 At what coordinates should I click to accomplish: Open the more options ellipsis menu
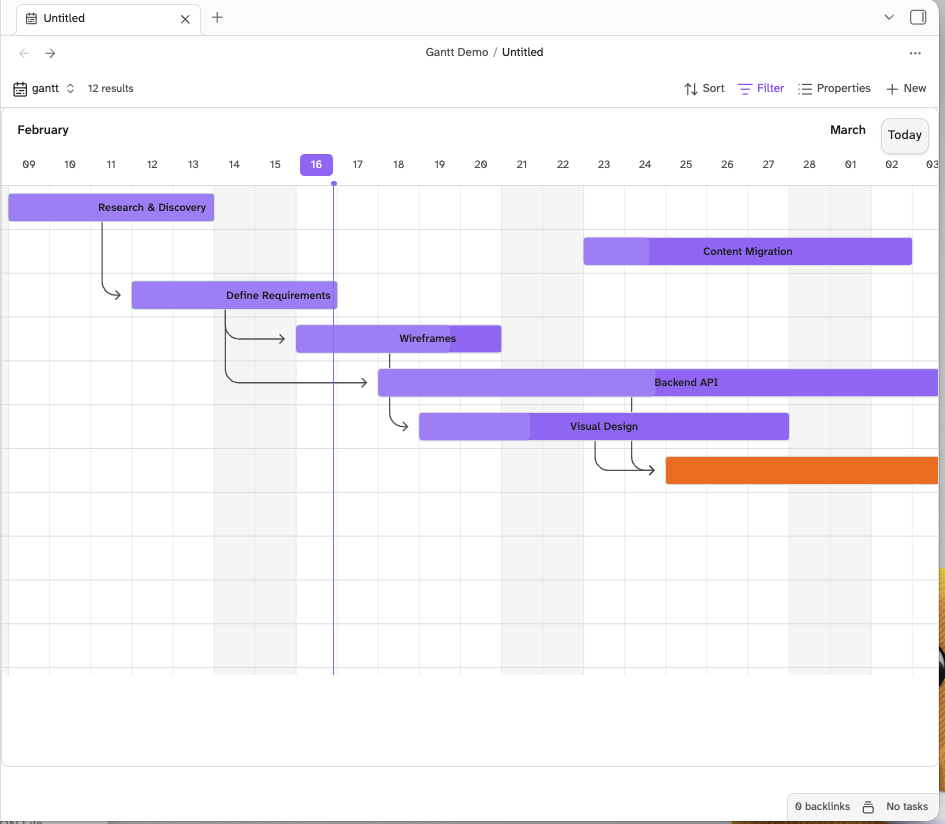[x=915, y=53]
